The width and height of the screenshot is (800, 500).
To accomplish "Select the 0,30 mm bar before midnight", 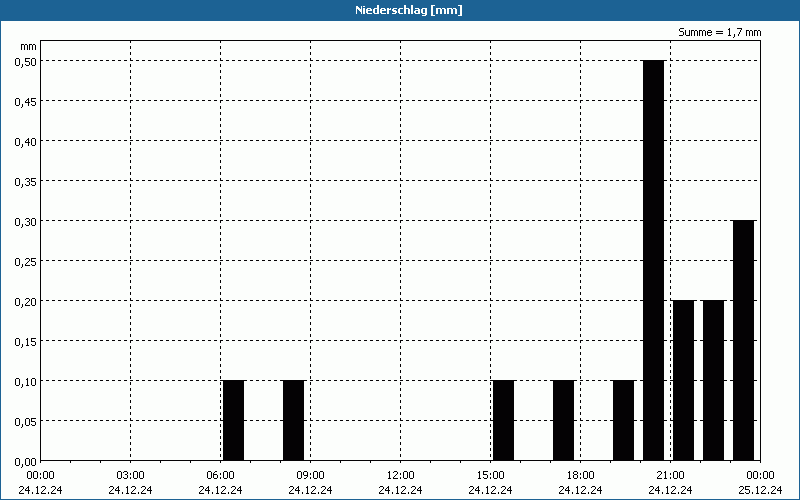I will pos(743,341).
